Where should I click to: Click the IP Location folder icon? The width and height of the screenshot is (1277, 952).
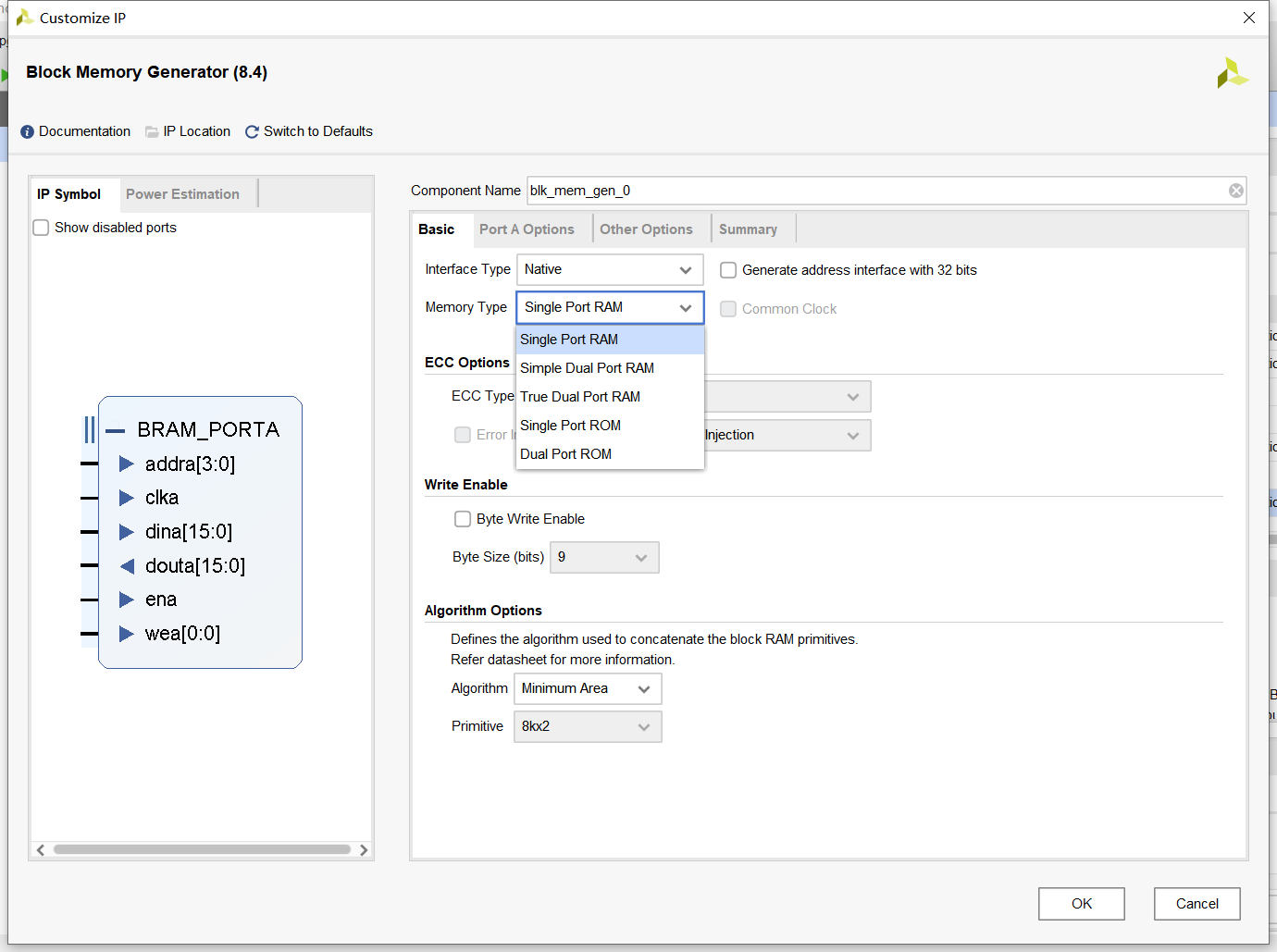pyautogui.click(x=152, y=131)
